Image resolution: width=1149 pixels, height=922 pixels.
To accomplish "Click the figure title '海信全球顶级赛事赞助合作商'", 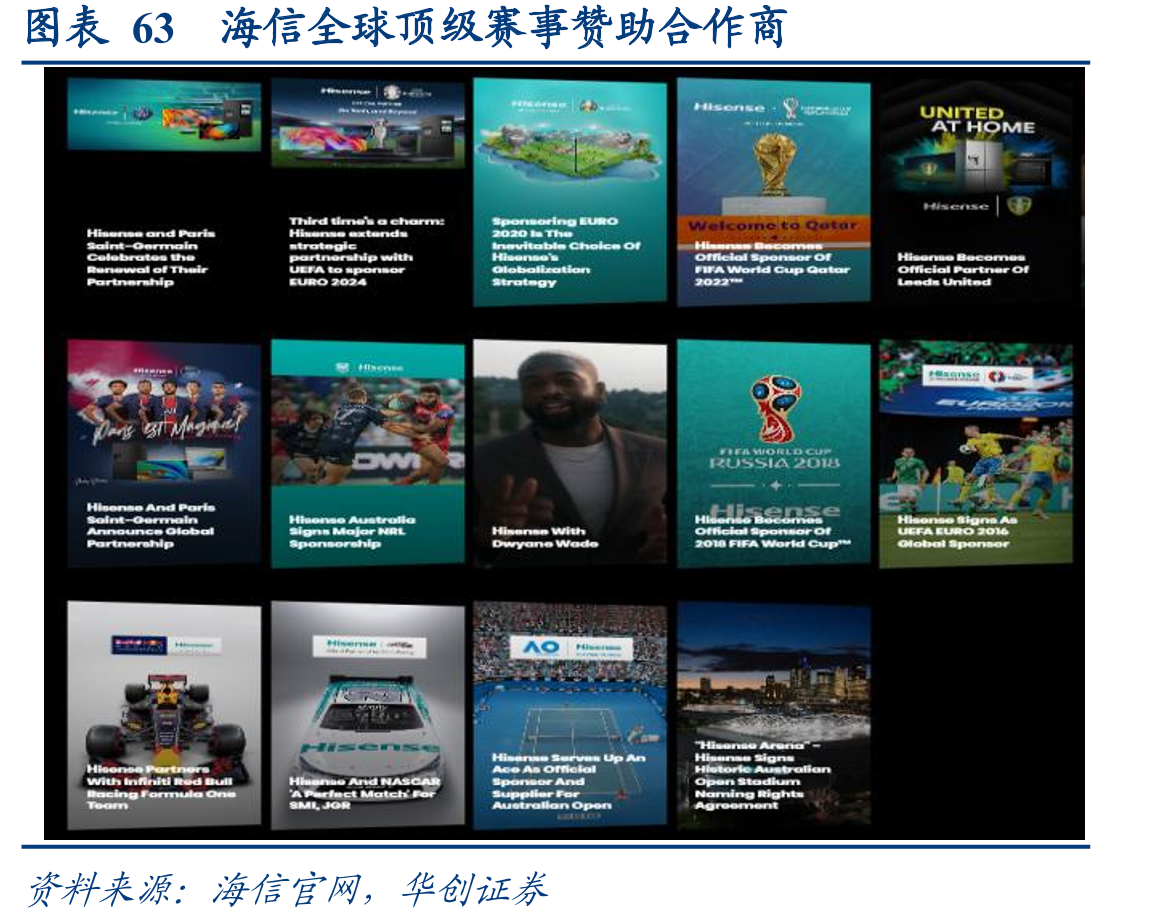I will tap(503, 28).
